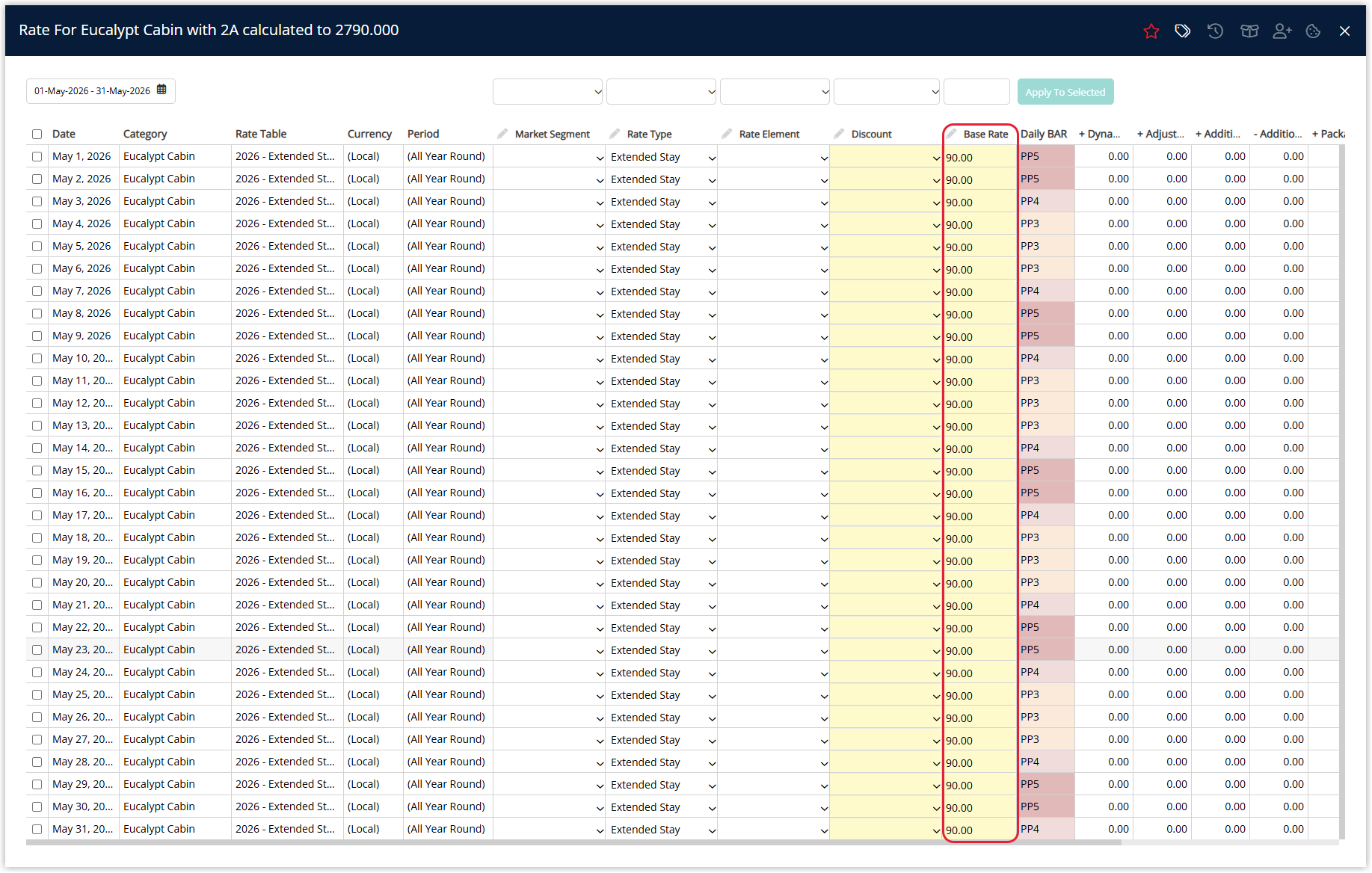1372x873 pixels.
Task: Click the Daily BAR column header
Action: pos(1044,134)
